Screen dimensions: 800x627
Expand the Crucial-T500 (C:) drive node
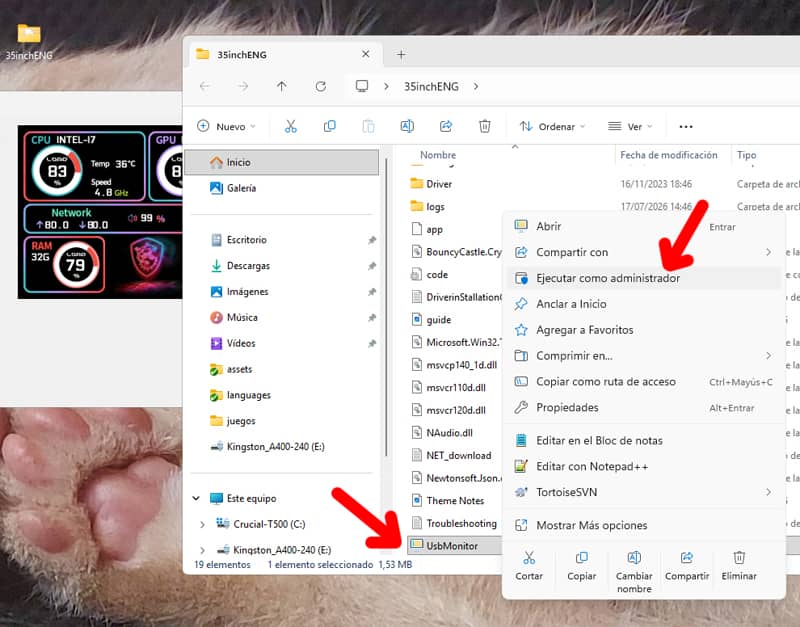(203, 524)
